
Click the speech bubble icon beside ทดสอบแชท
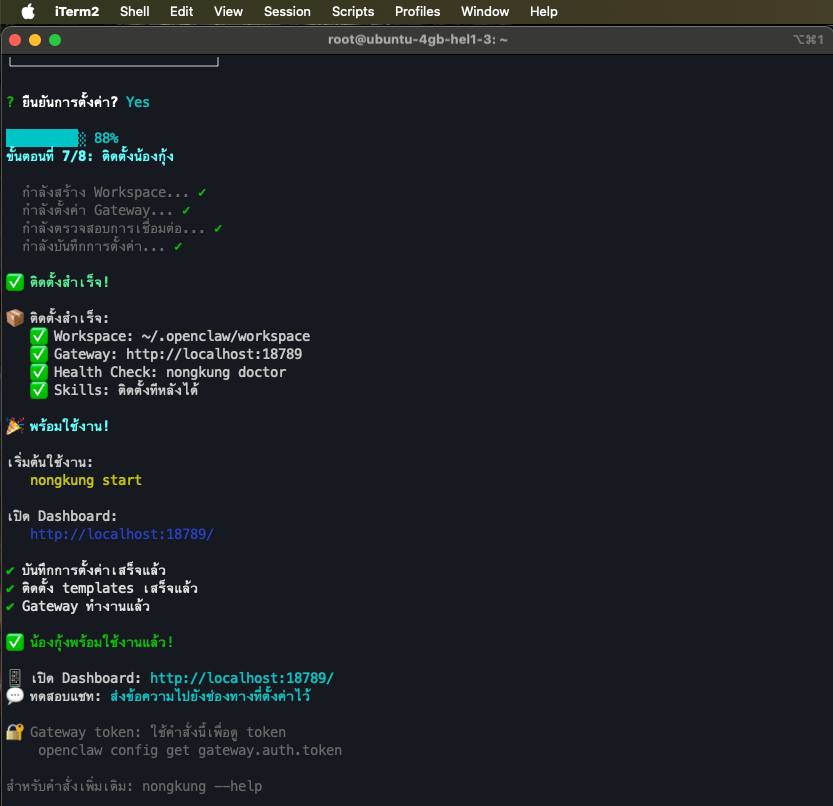(15, 696)
